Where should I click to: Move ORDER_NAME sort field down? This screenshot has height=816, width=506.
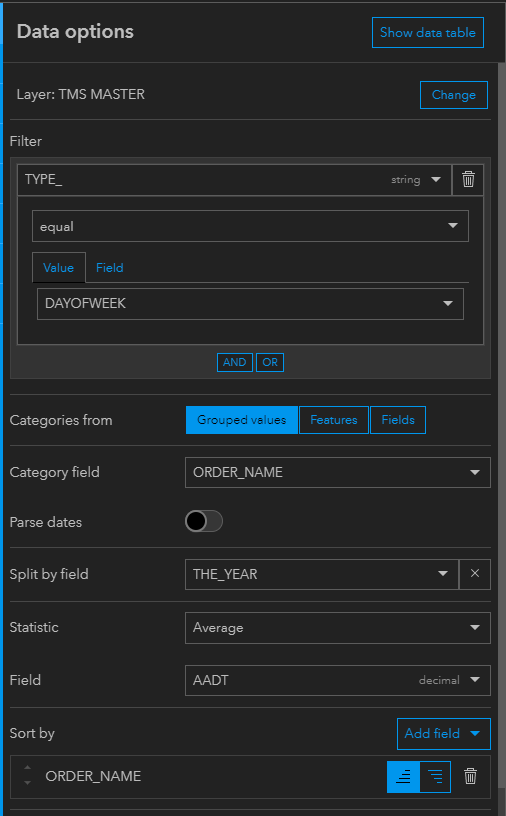(28, 783)
